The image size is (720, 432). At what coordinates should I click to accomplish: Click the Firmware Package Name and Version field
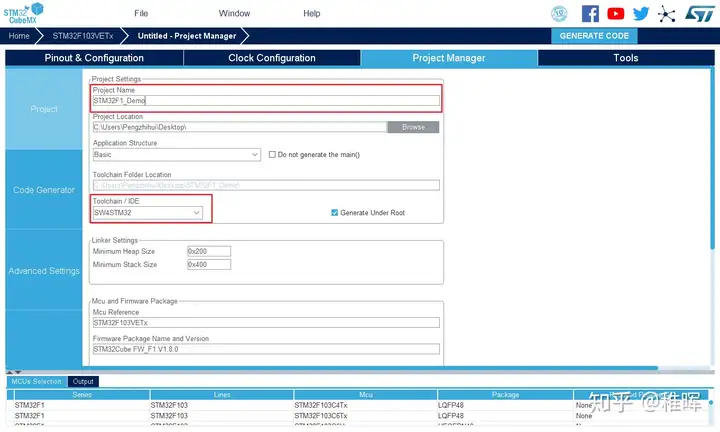(266, 349)
